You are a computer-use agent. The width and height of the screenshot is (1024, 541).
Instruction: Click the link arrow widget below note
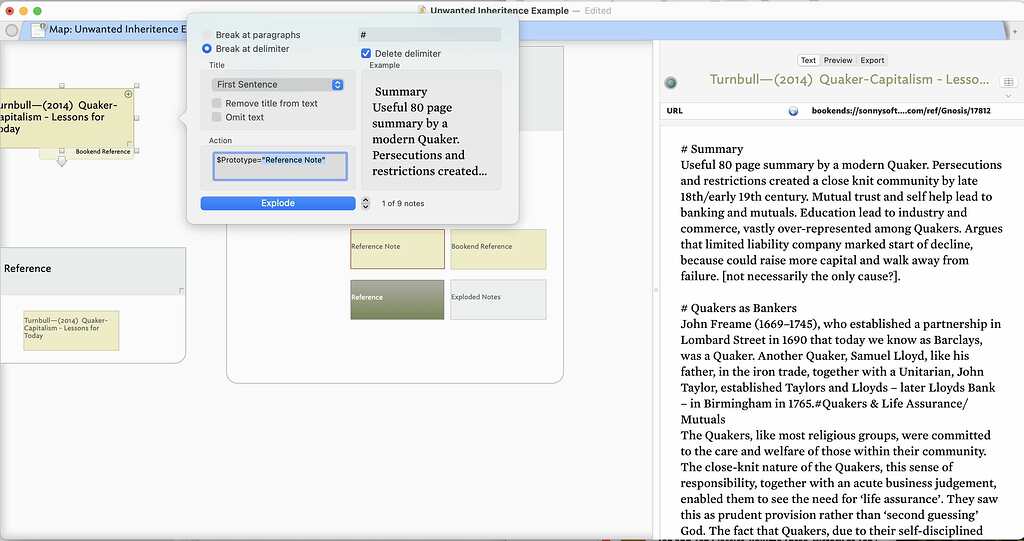[x=61, y=161]
